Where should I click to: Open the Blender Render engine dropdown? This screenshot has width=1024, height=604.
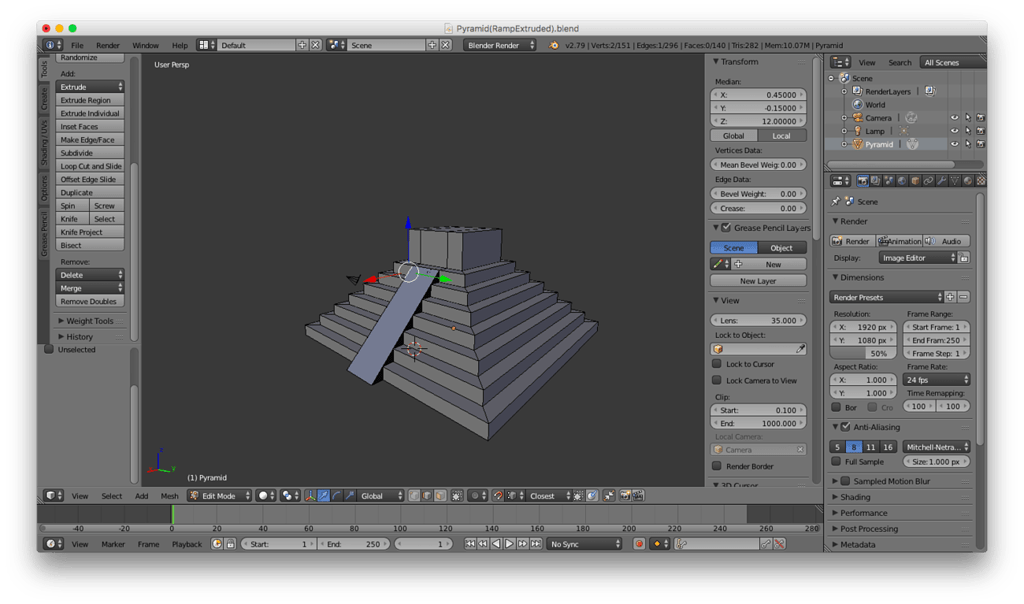(x=500, y=45)
